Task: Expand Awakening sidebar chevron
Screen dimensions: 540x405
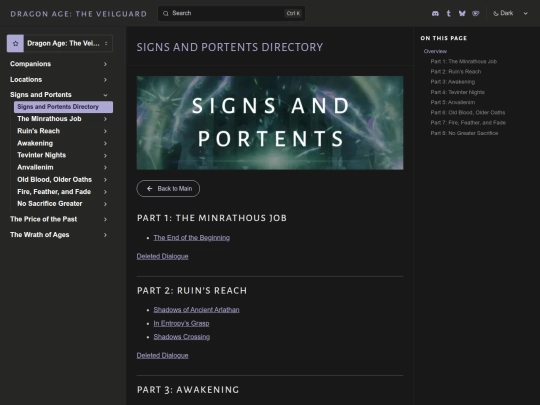Action: coord(105,143)
